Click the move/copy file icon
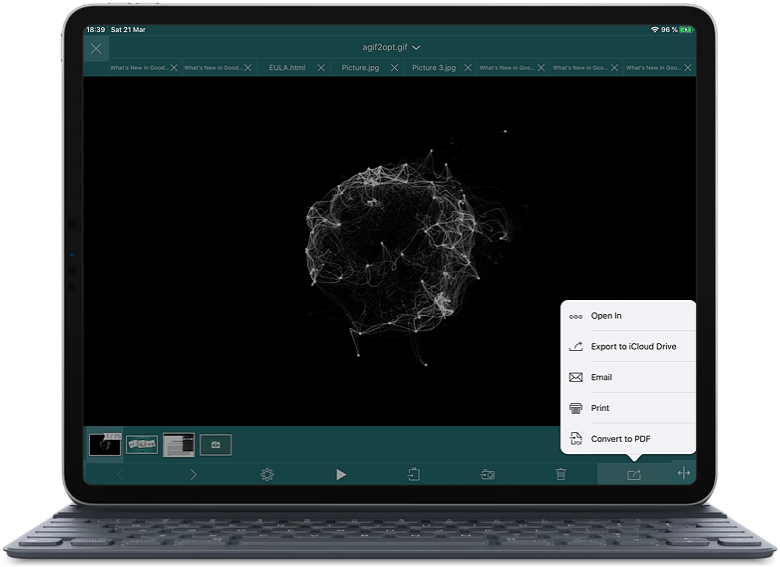Viewport: 780px width, 567px height. 414,474
